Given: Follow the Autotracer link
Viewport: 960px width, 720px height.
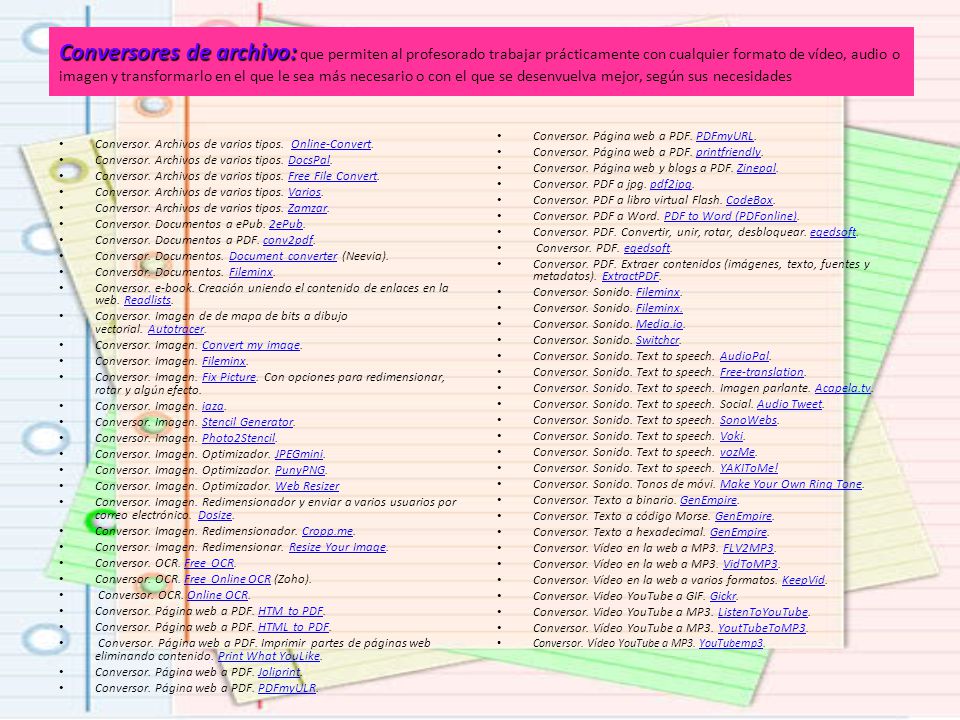Looking at the screenshot, I should pos(176,329).
